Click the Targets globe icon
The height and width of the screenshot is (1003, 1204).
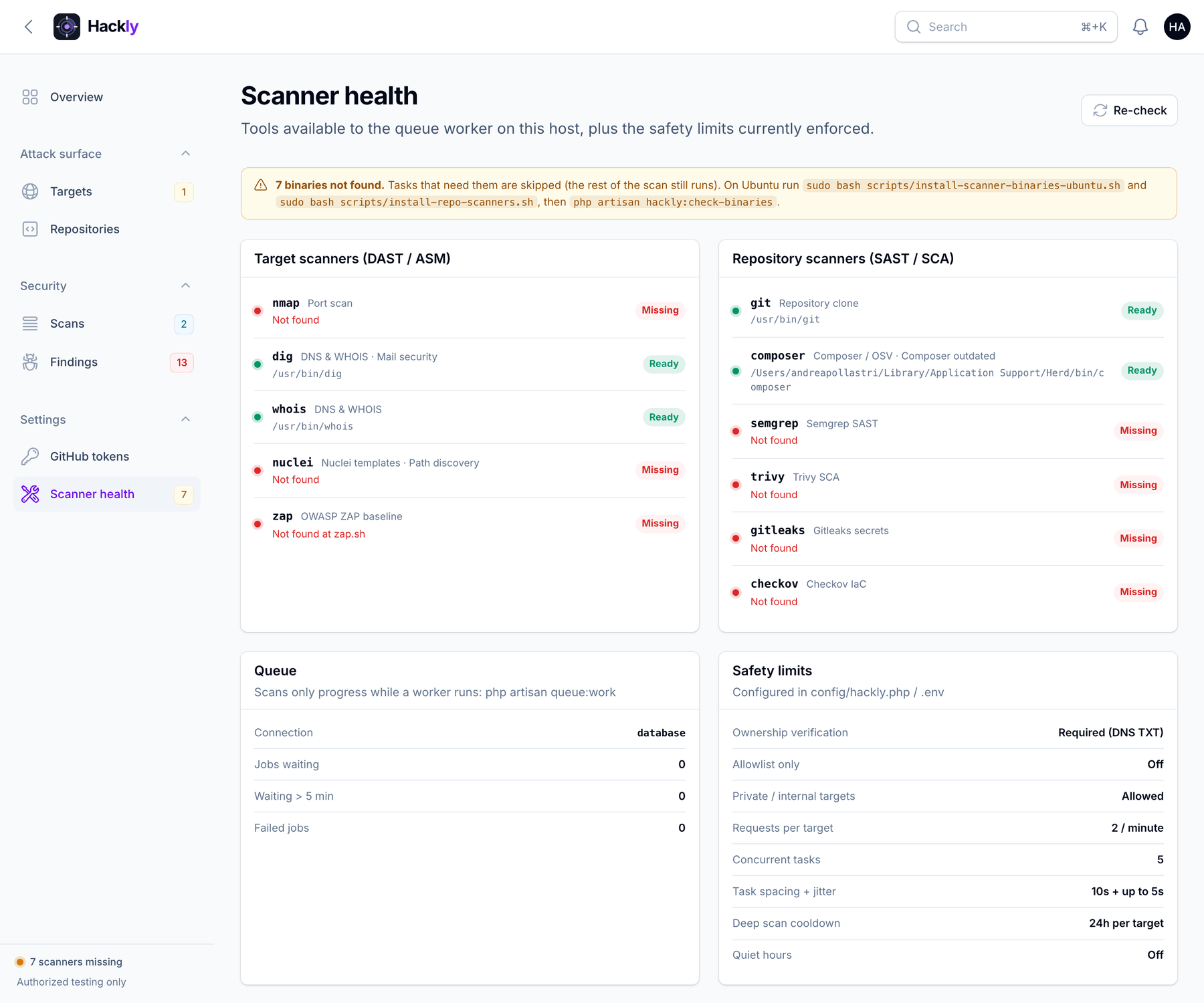30,192
